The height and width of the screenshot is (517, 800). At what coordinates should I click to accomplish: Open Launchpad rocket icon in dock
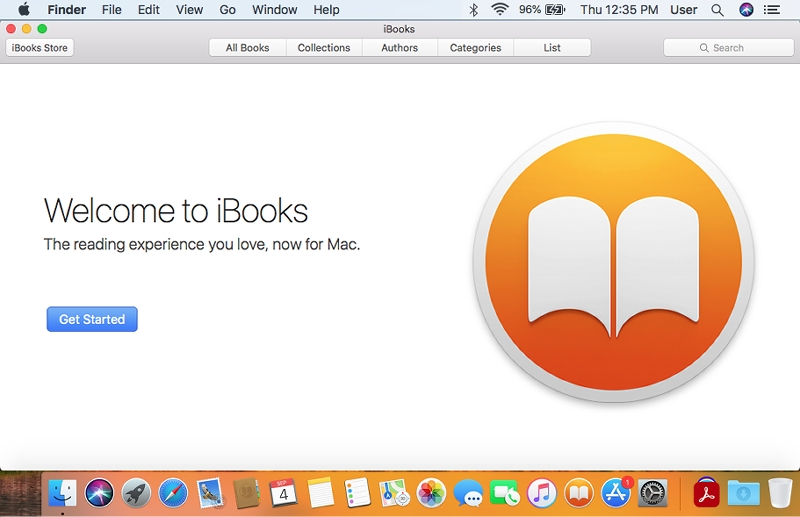[x=136, y=494]
